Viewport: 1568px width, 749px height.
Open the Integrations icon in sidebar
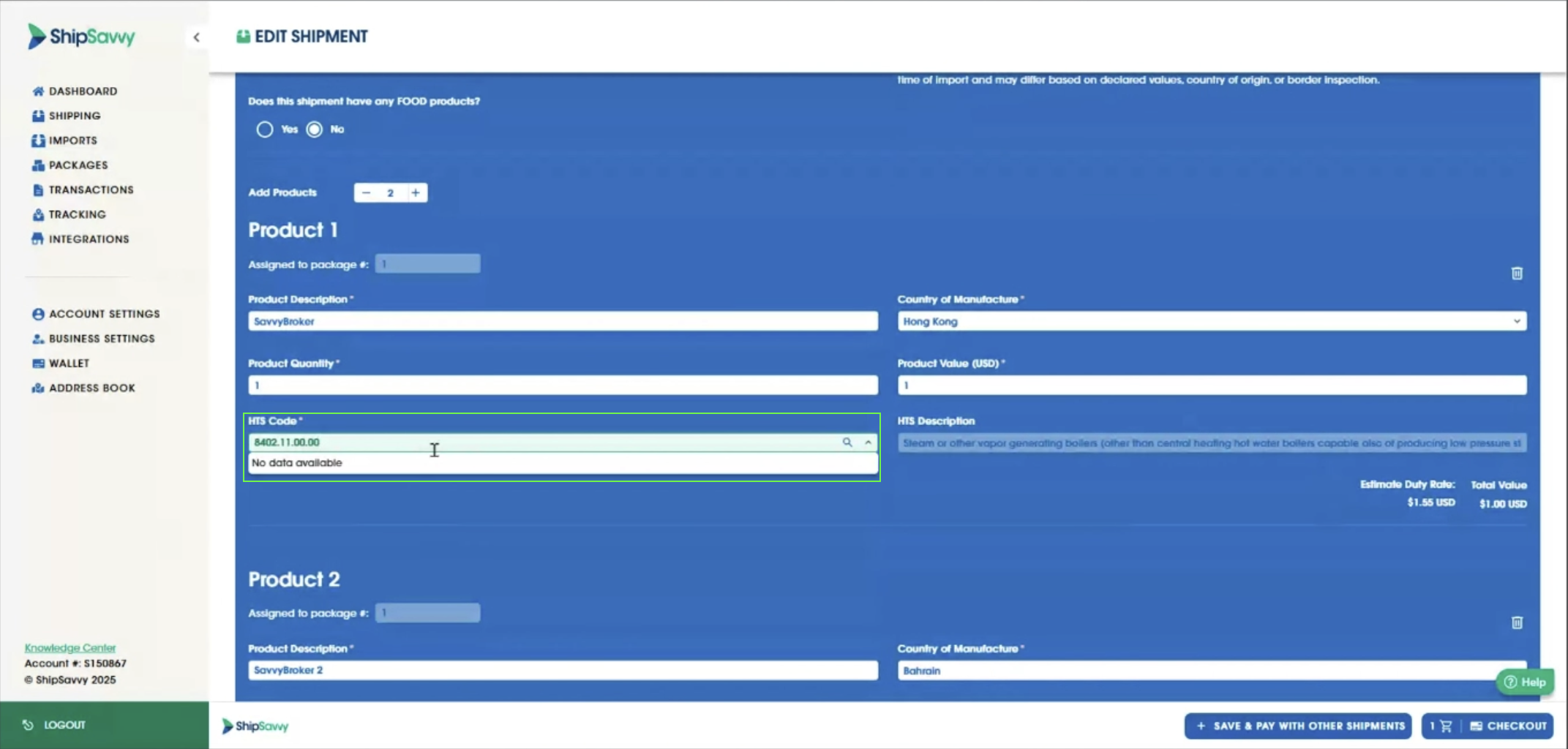[38, 239]
